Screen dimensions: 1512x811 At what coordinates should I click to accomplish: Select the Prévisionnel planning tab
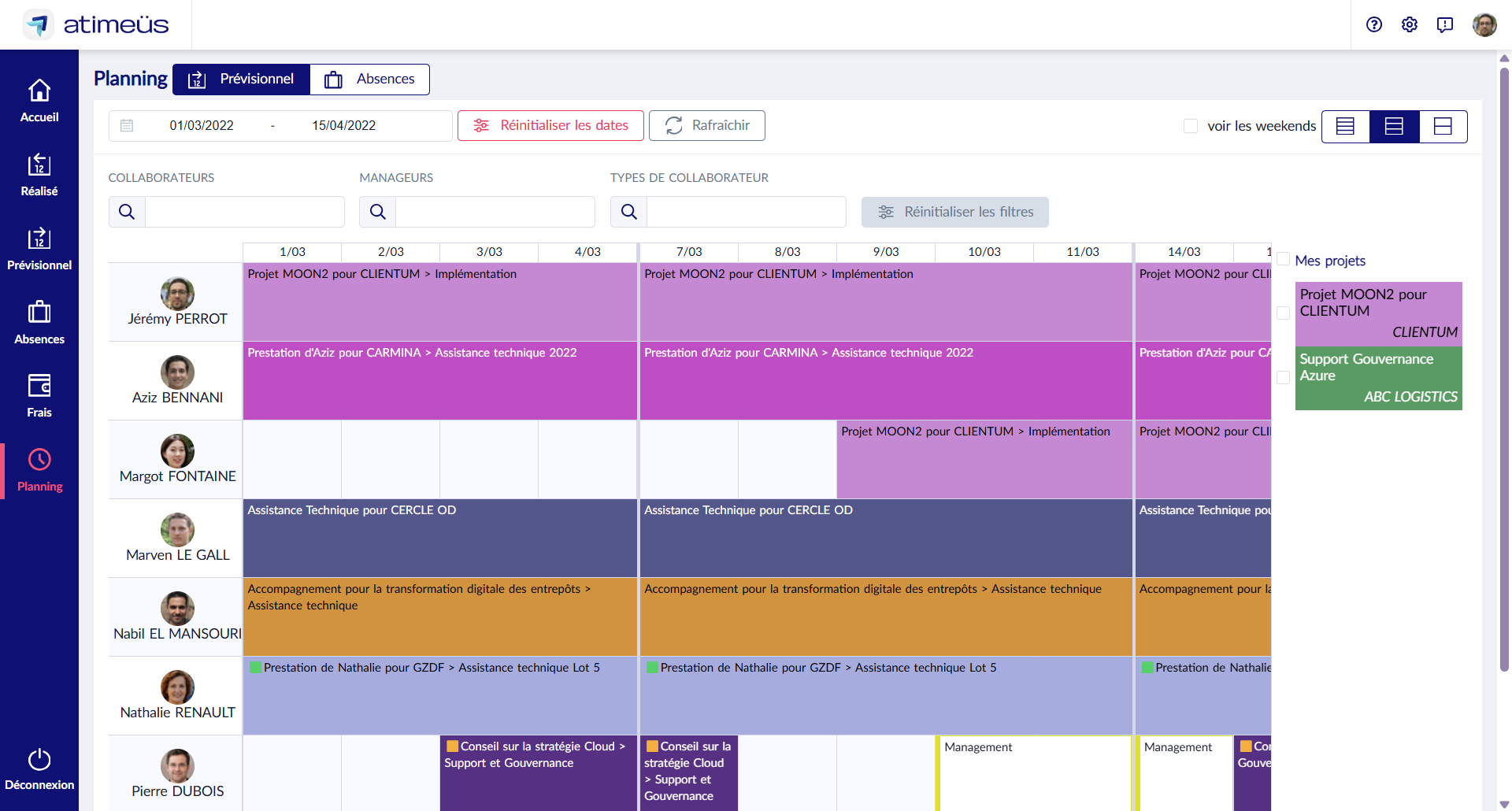(x=241, y=79)
